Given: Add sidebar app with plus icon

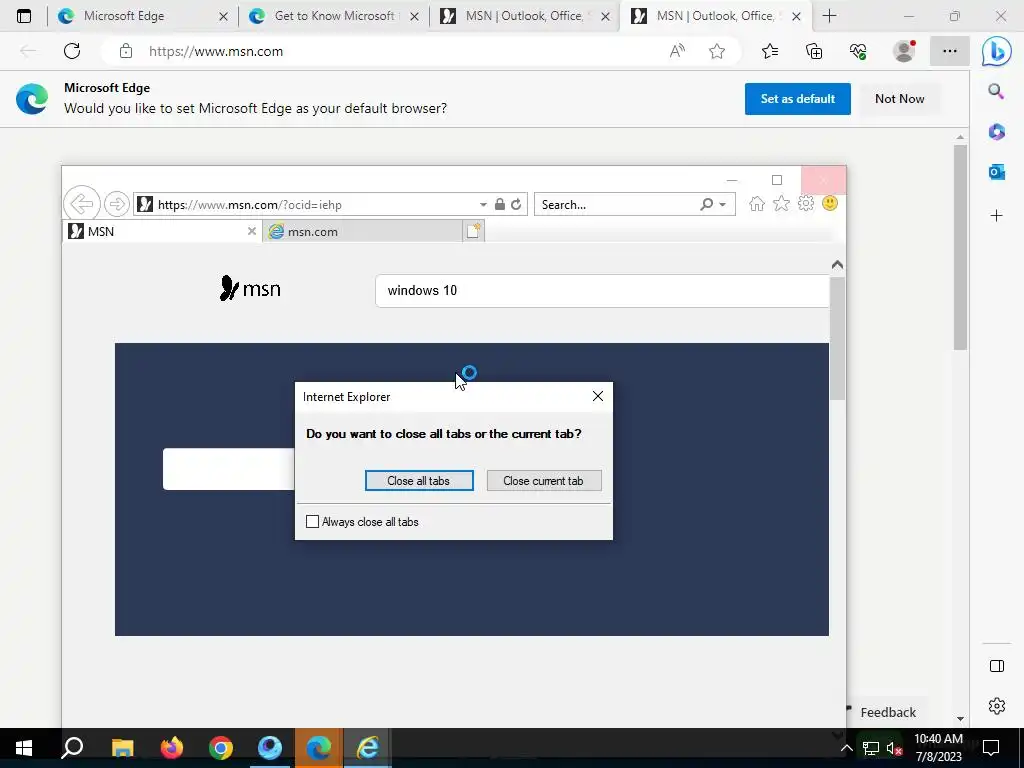Looking at the screenshot, I should coord(997,216).
